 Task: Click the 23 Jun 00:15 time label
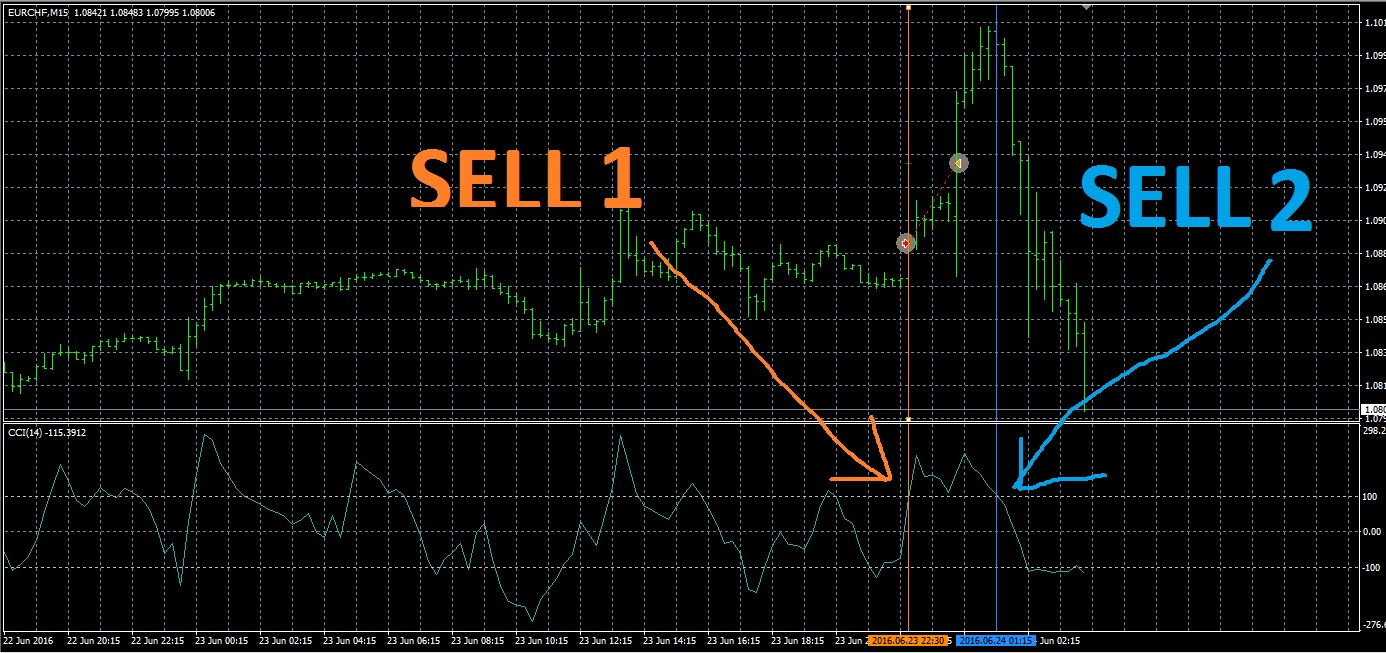222,640
